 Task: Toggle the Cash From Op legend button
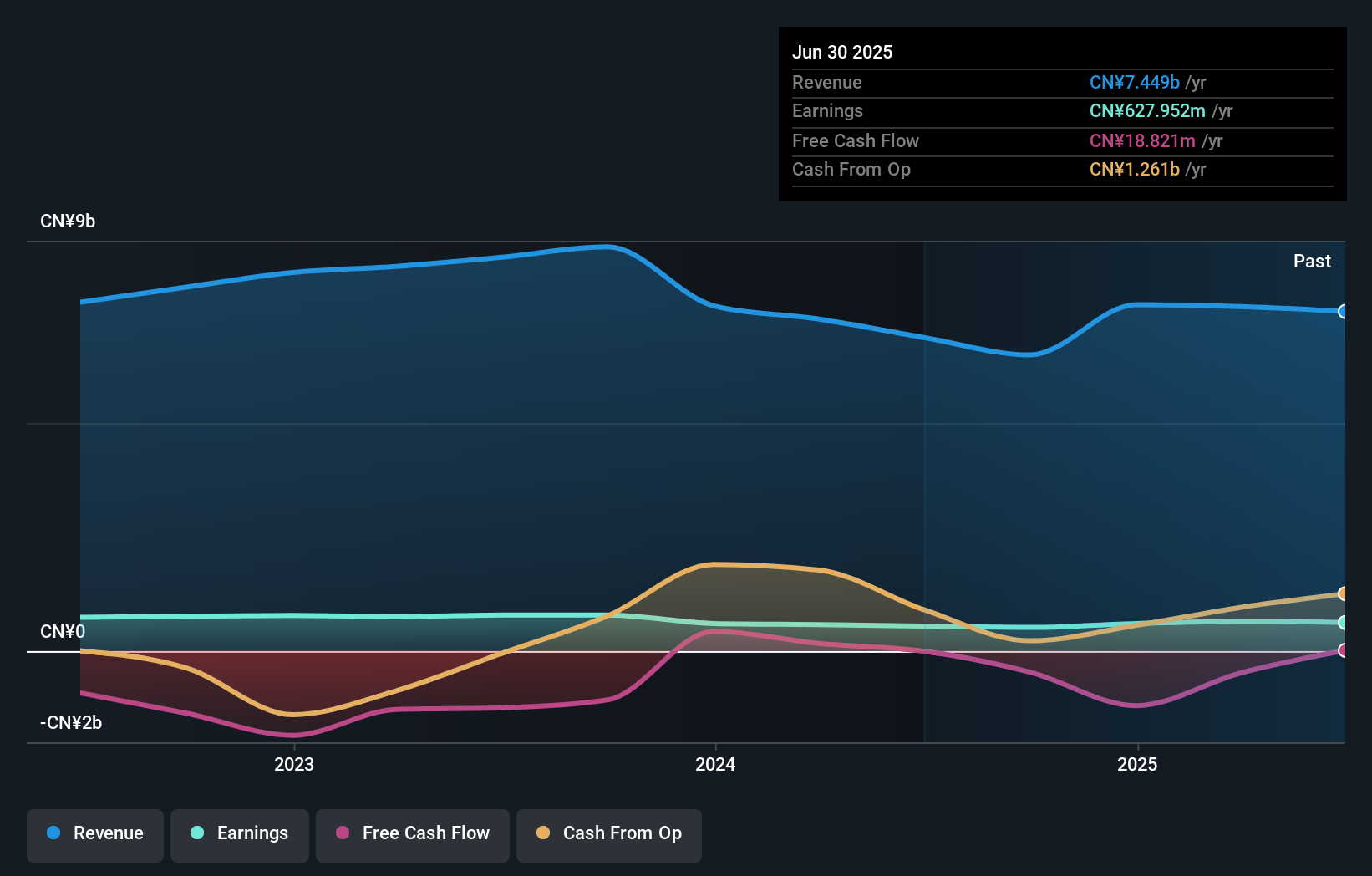click(x=609, y=834)
